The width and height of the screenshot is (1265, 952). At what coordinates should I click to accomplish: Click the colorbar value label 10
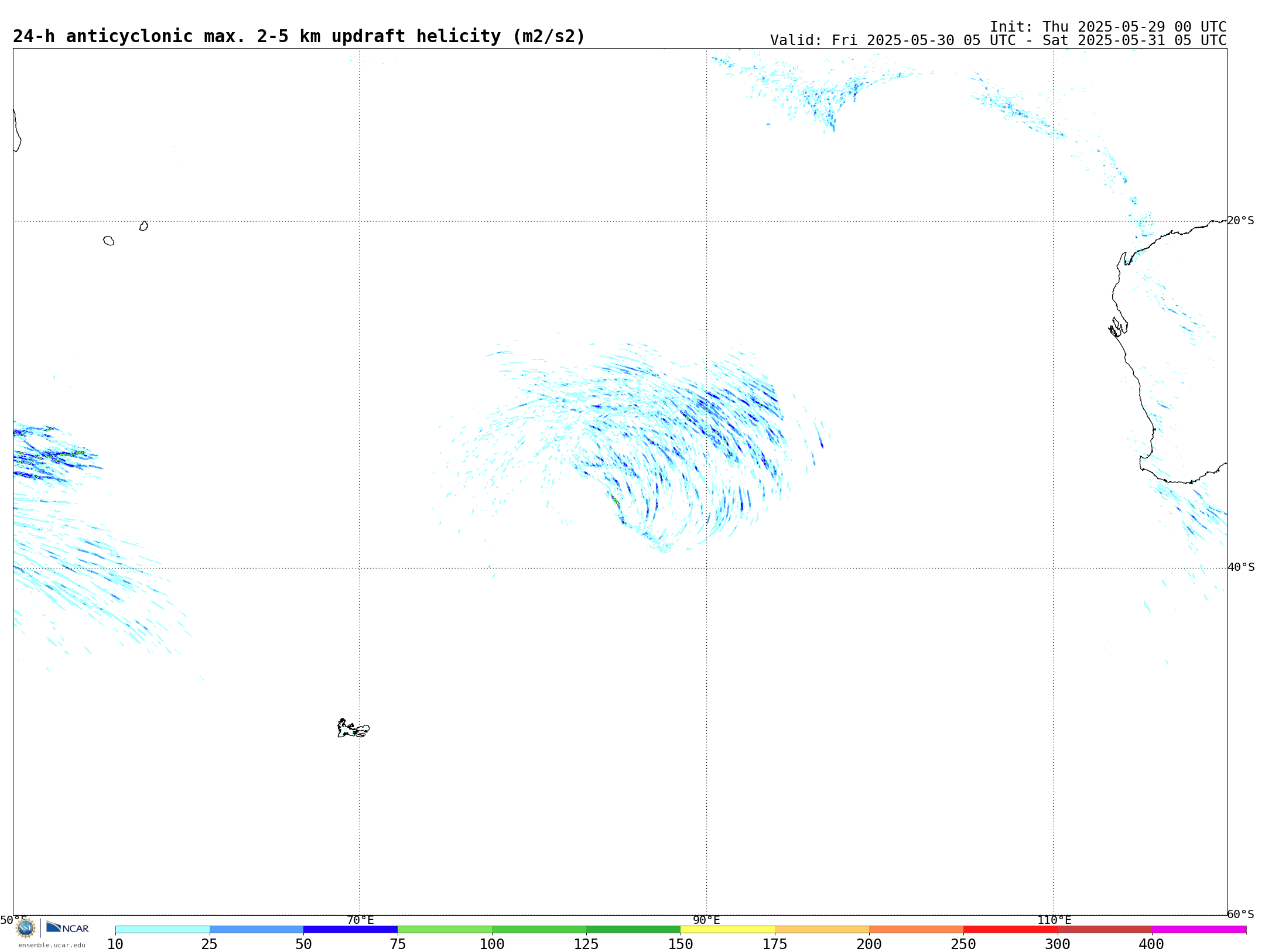[x=115, y=944]
